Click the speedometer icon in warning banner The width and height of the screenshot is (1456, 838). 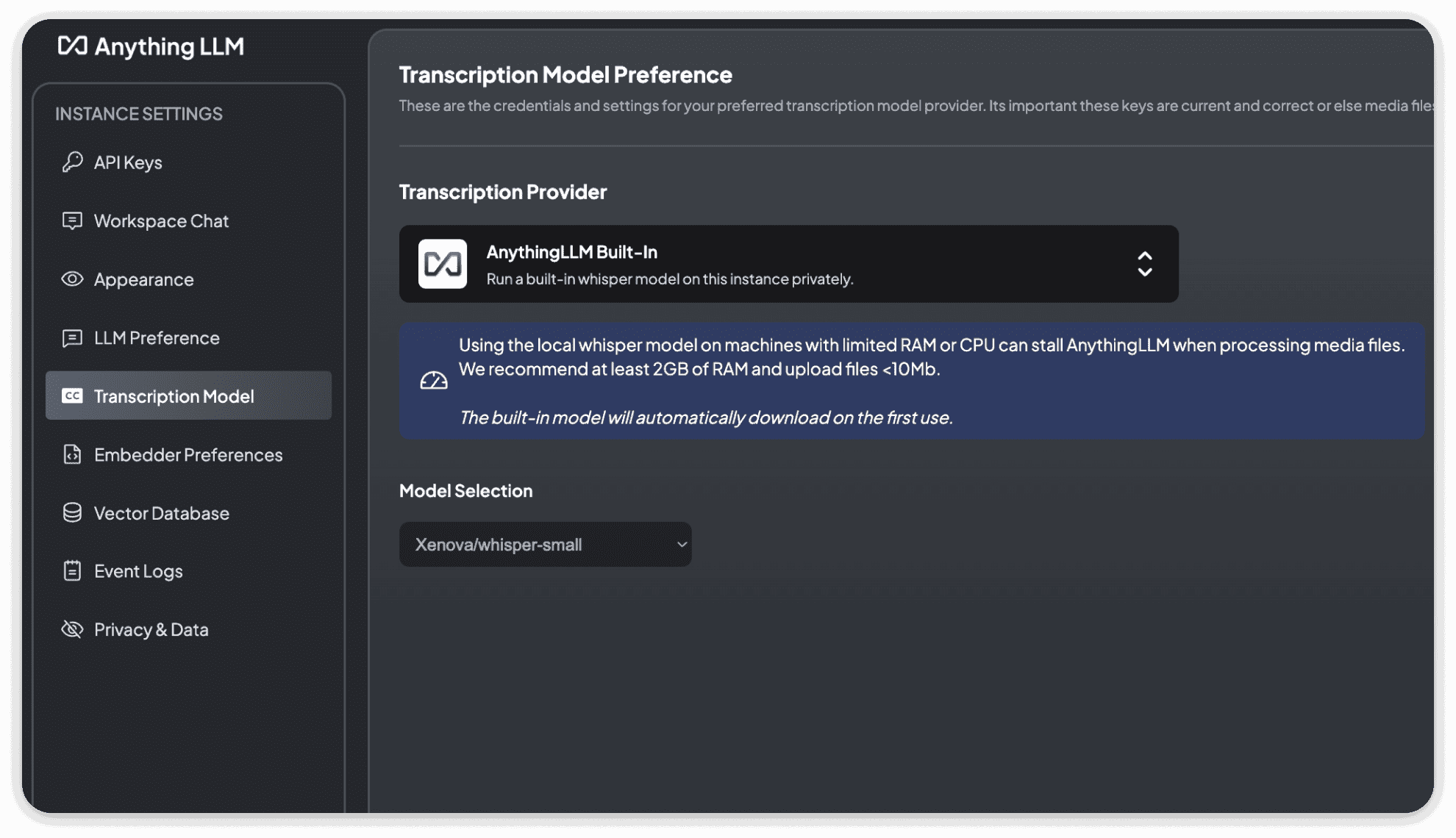point(434,381)
